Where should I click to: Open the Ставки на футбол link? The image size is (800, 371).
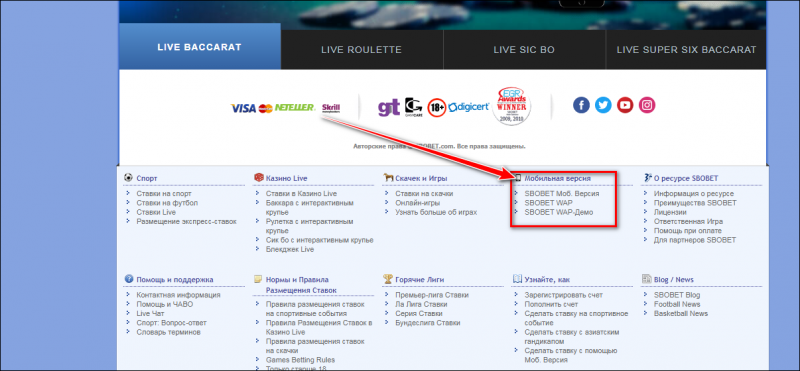(167, 203)
